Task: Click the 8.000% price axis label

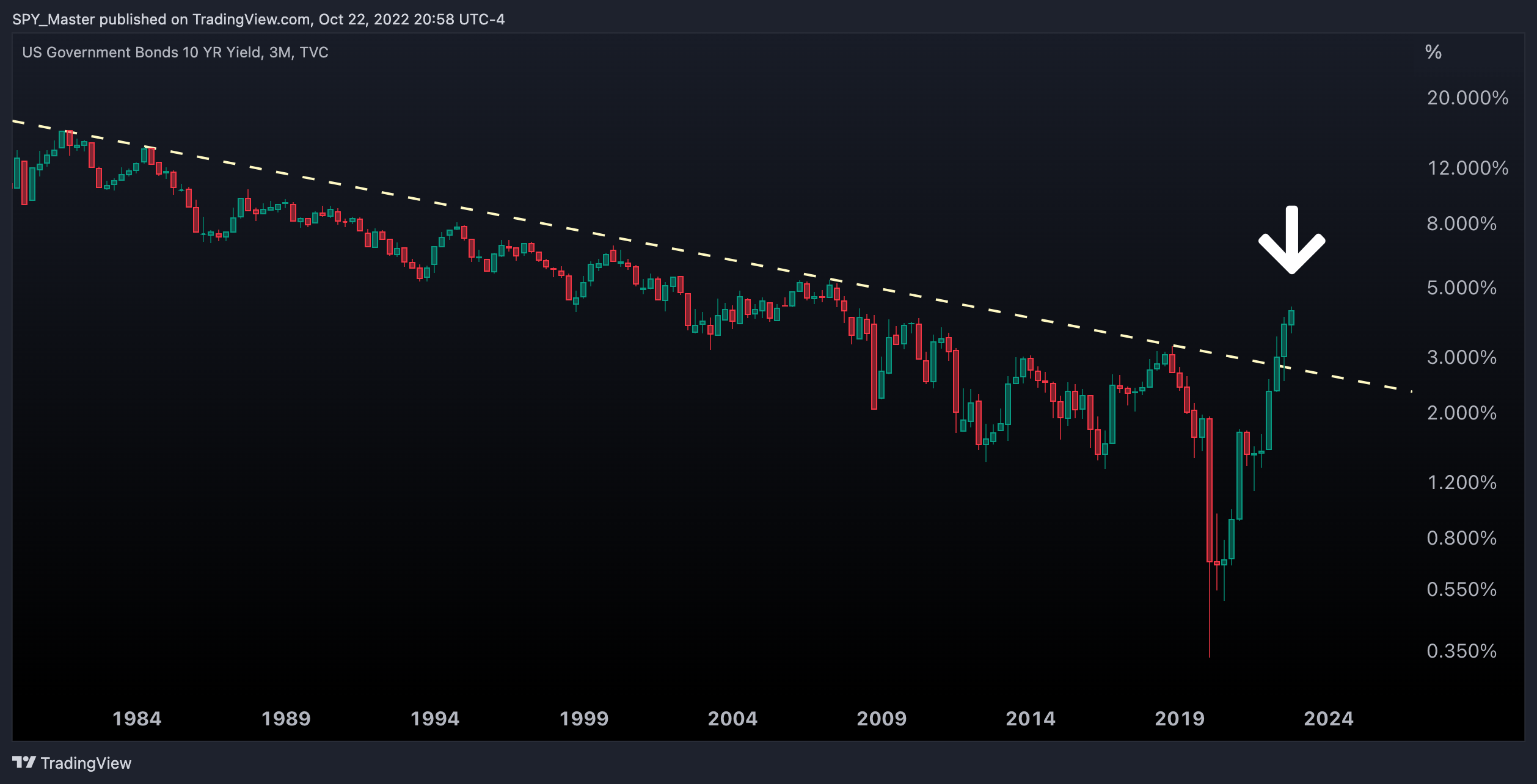Action: [1461, 223]
